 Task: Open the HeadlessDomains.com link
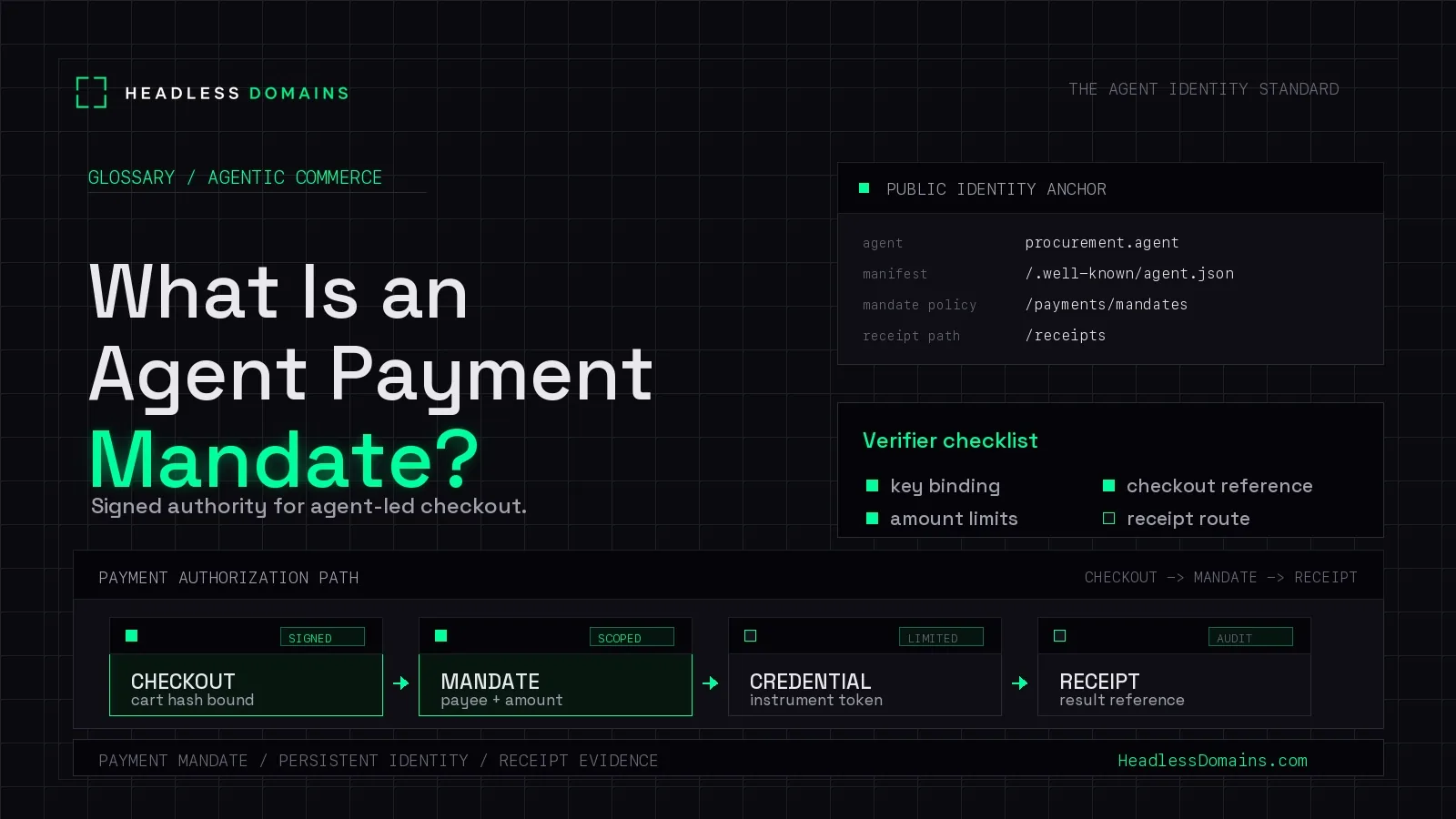click(x=1212, y=761)
